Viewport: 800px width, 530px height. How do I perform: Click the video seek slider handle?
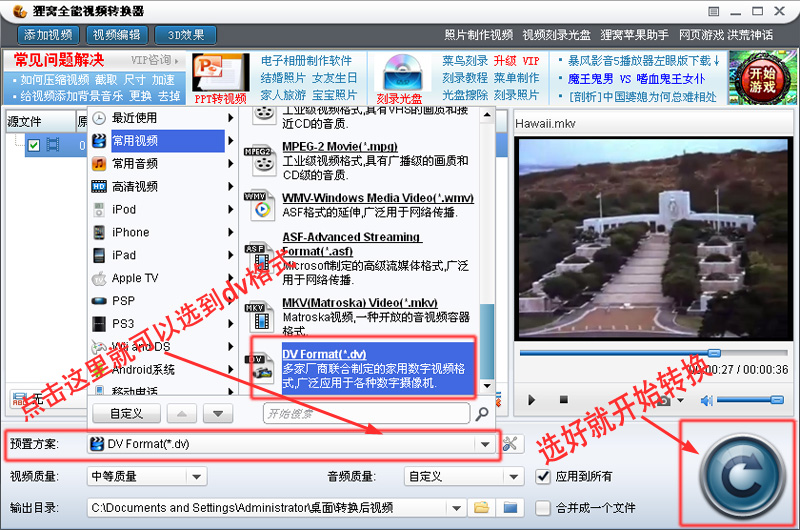click(x=714, y=353)
